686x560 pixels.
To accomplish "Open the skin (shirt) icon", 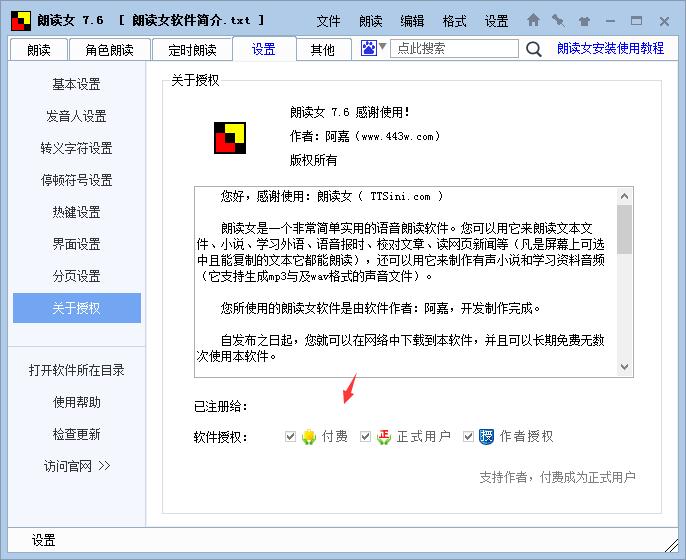I will (584, 20).
